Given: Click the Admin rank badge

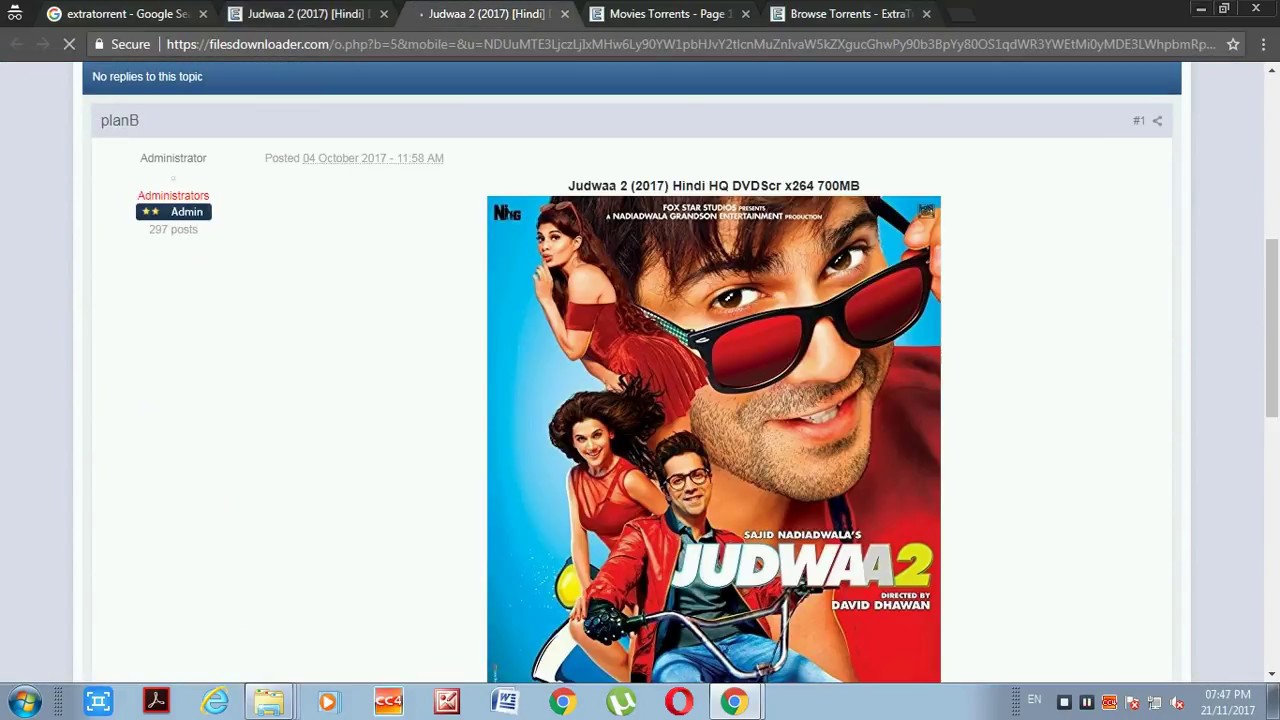Looking at the screenshot, I should click(174, 212).
